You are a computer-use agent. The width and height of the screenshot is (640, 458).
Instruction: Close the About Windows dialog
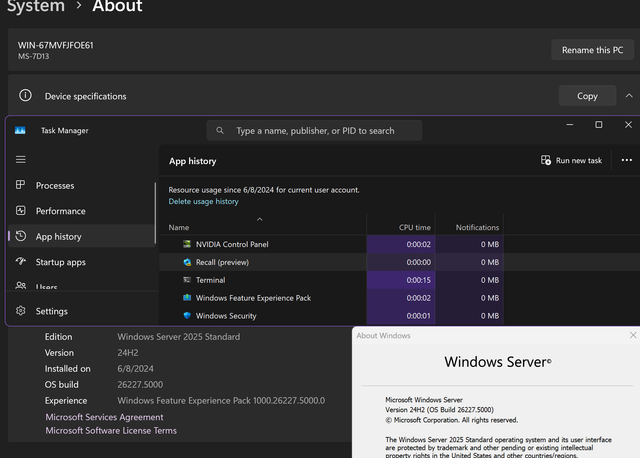click(633, 335)
